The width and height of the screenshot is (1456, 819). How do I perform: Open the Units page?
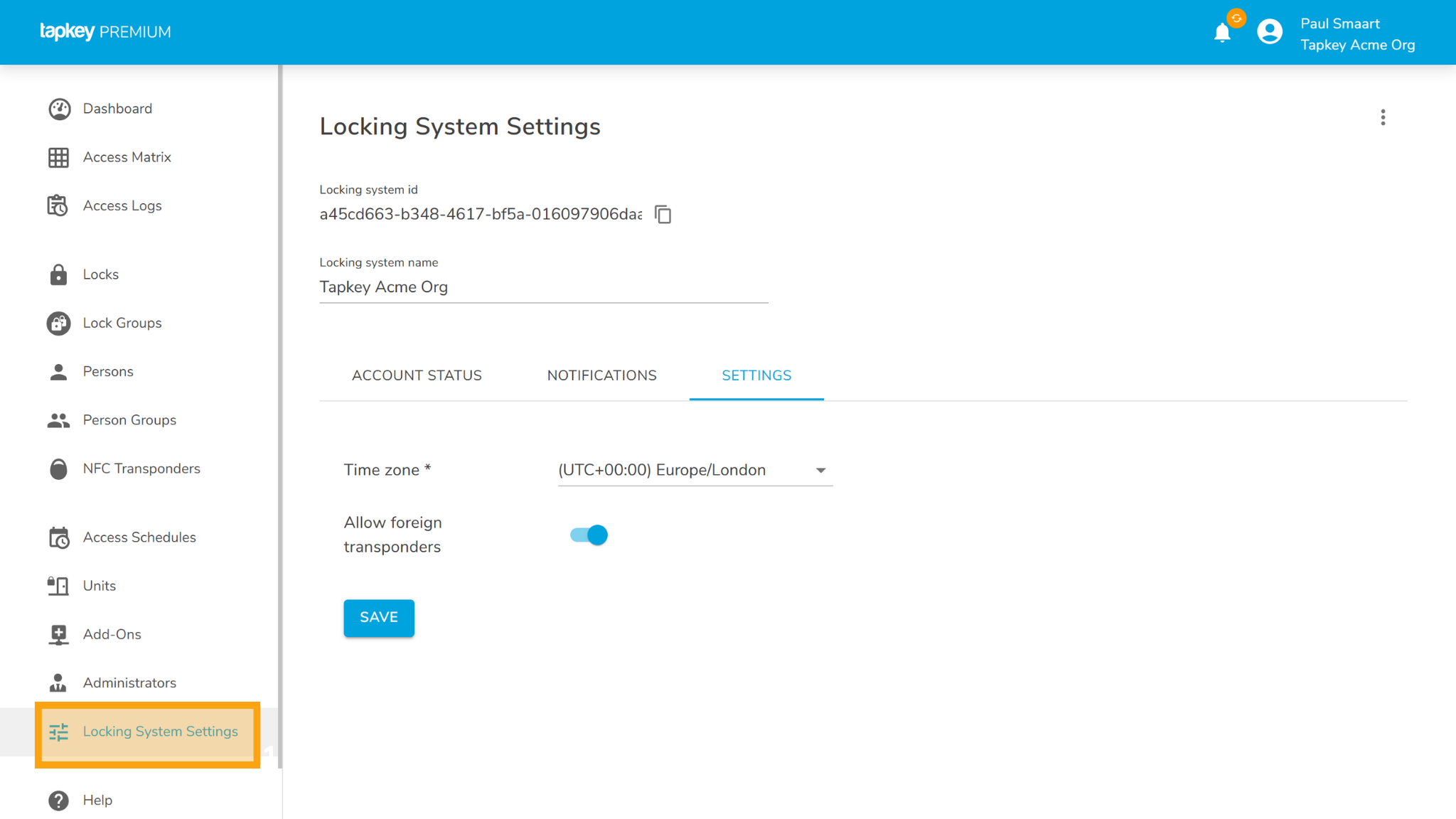100,586
